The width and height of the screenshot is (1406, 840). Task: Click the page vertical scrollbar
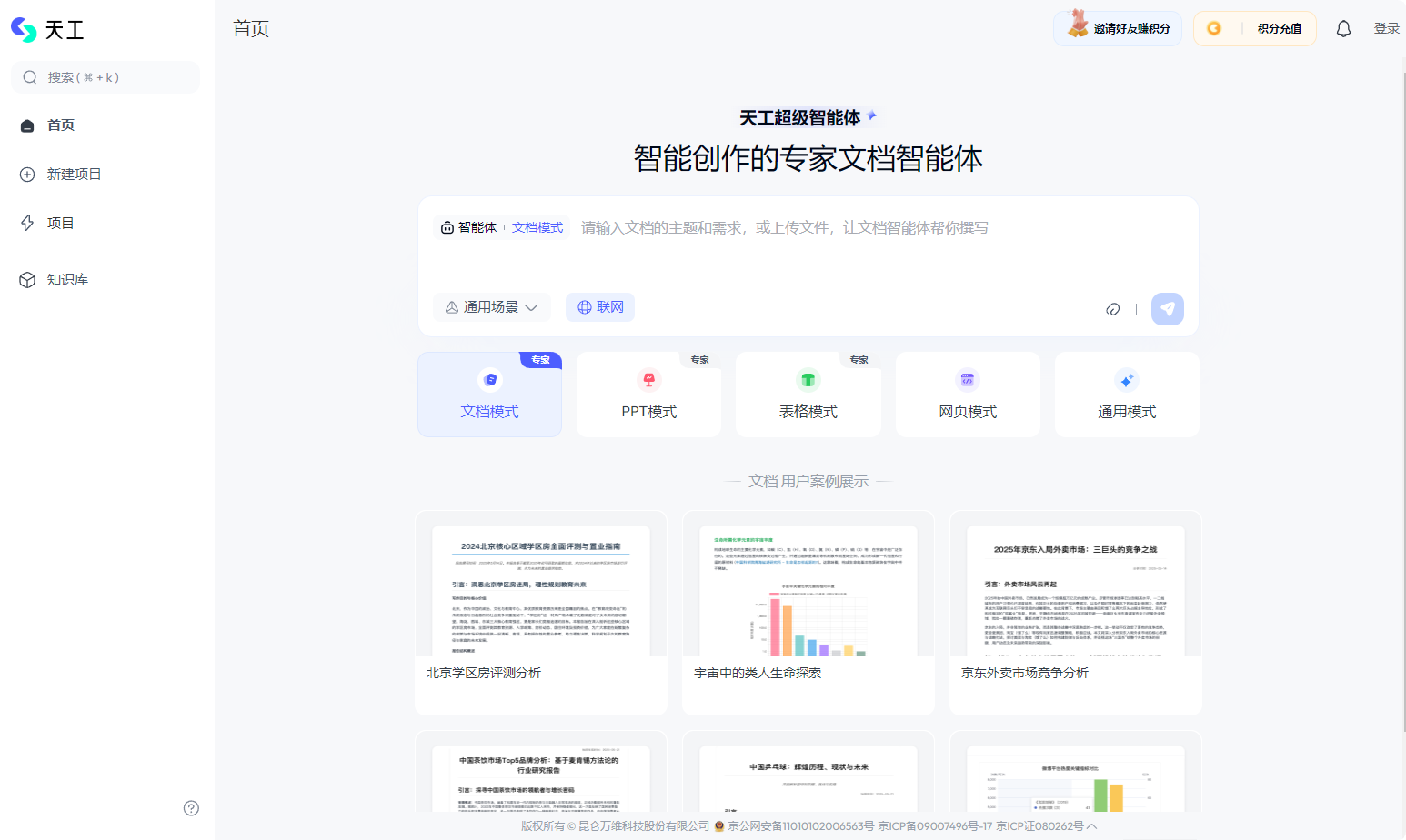coord(1402,400)
